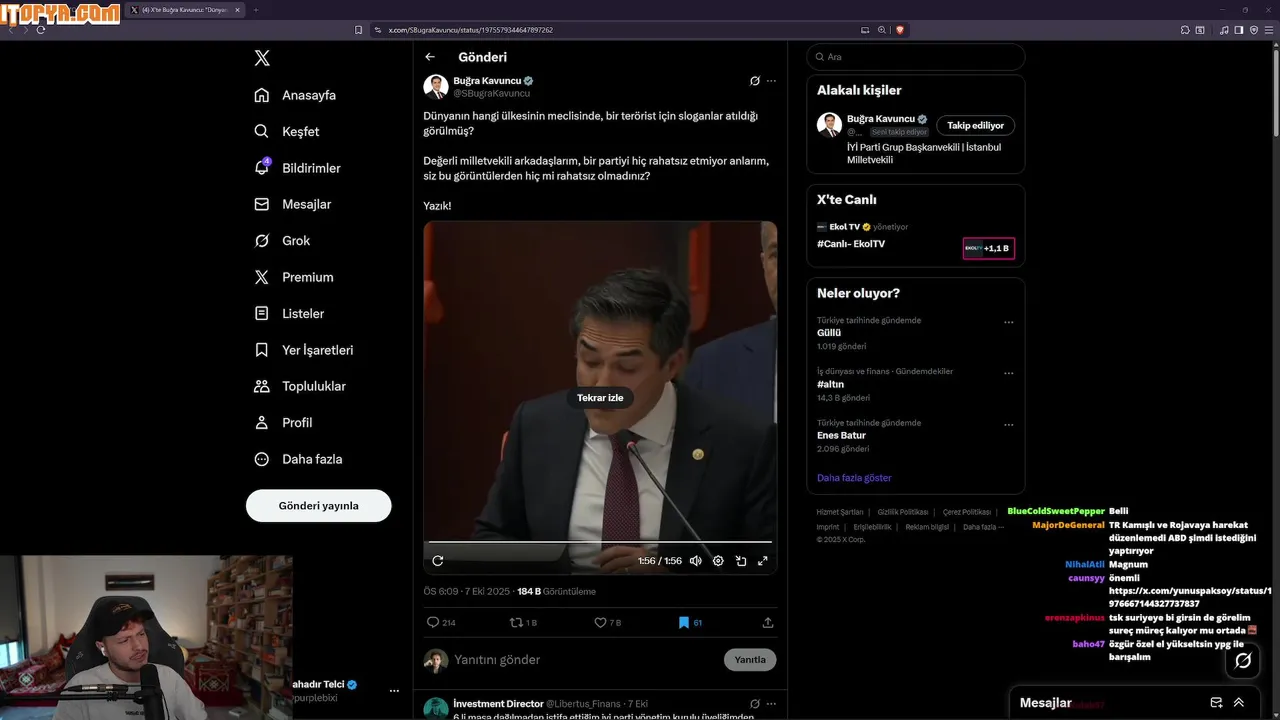
Task: Reload the page in browser
Action: pyautogui.click(x=41, y=30)
